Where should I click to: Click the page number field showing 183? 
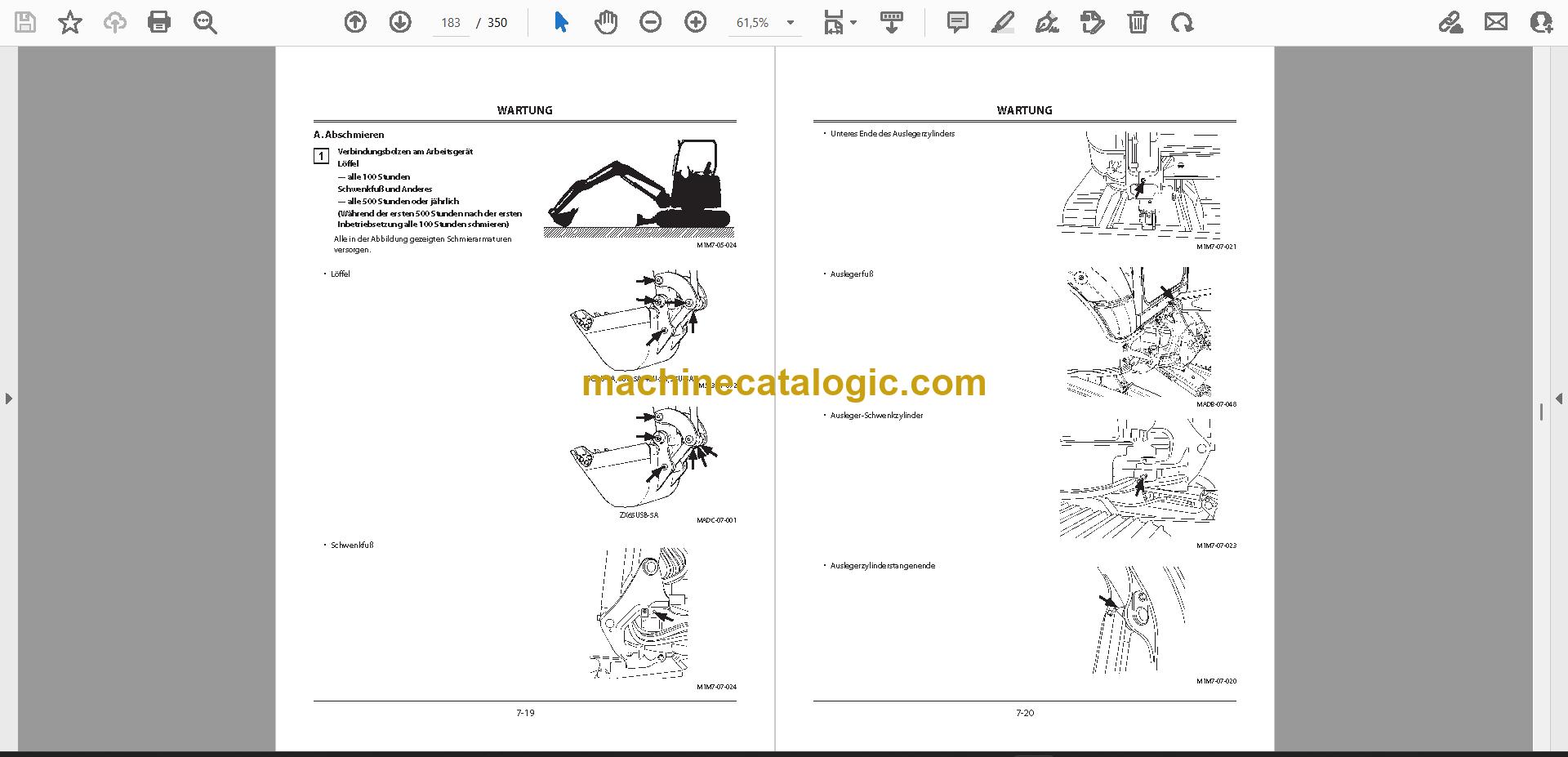451,23
